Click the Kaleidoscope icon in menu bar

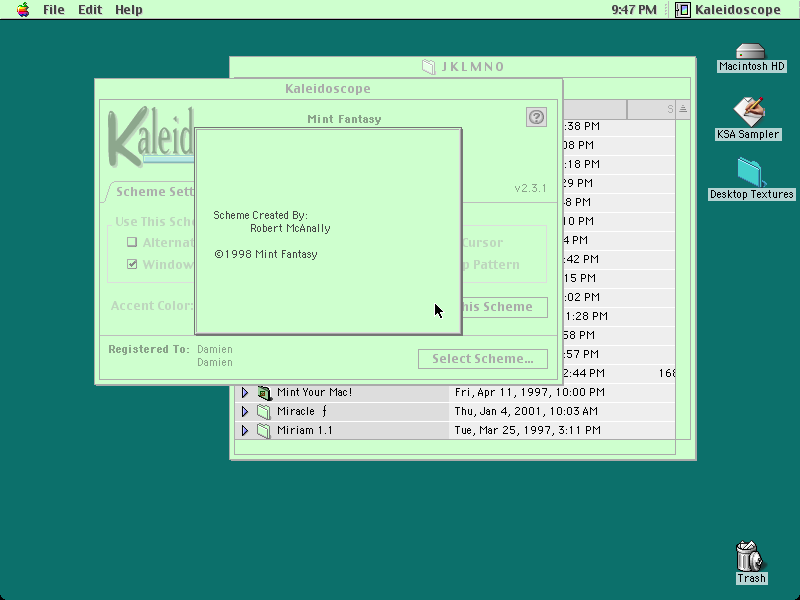click(683, 10)
